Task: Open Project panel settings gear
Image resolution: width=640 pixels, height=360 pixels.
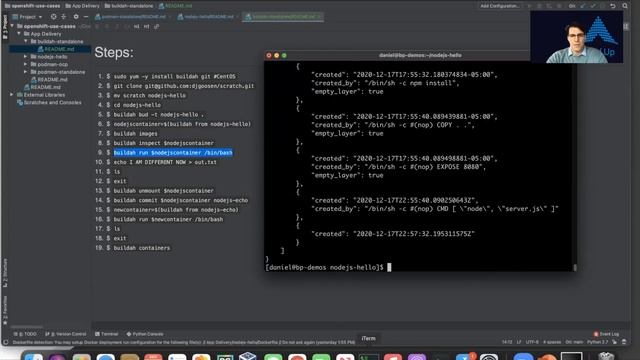Action: pos(76,17)
